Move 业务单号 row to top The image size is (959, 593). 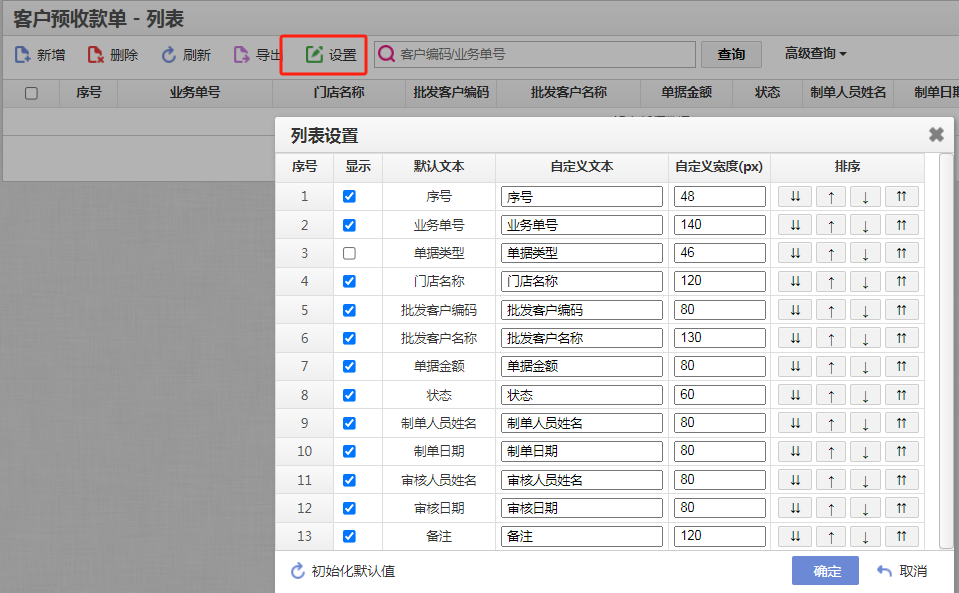(x=902, y=225)
